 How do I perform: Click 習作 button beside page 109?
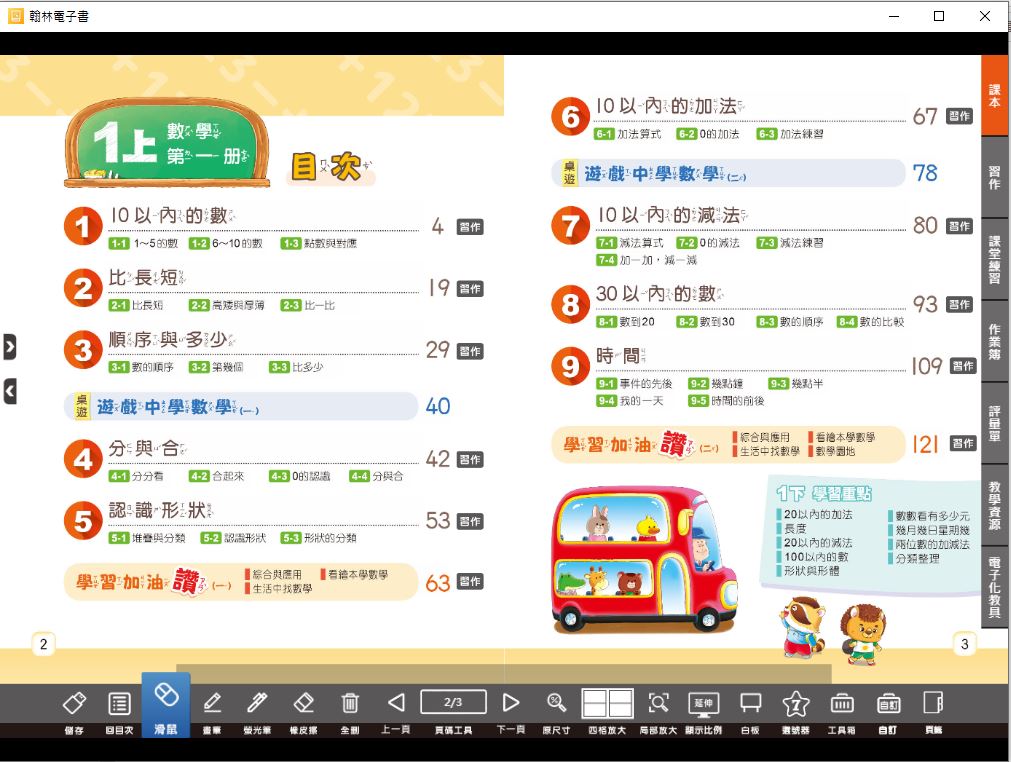click(x=963, y=366)
